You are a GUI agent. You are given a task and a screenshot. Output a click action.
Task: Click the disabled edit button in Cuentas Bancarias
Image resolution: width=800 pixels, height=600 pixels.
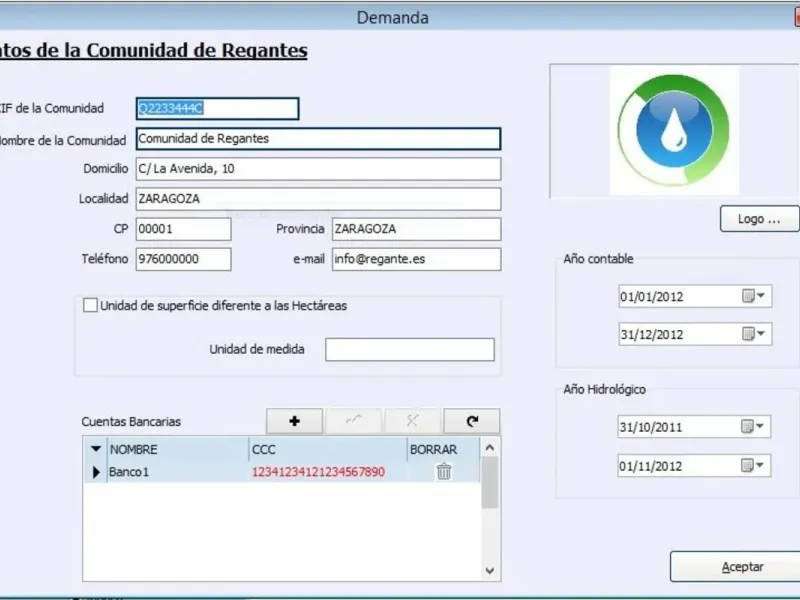point(354,421)
